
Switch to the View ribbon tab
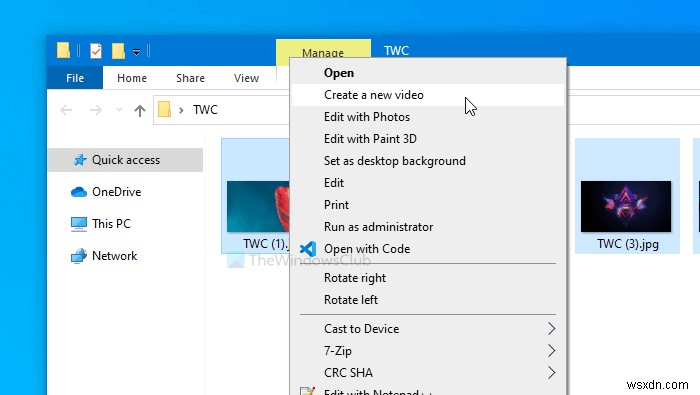click(246, 78)
